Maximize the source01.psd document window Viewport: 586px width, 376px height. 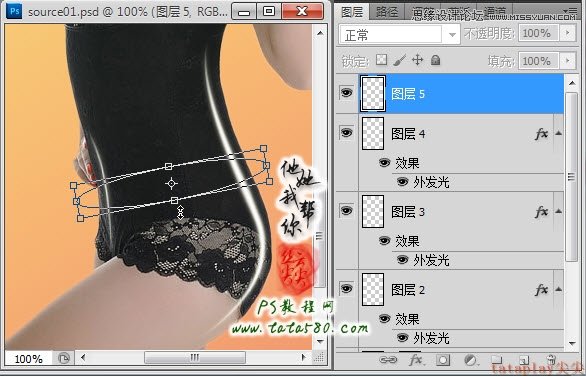pos(269,12)
